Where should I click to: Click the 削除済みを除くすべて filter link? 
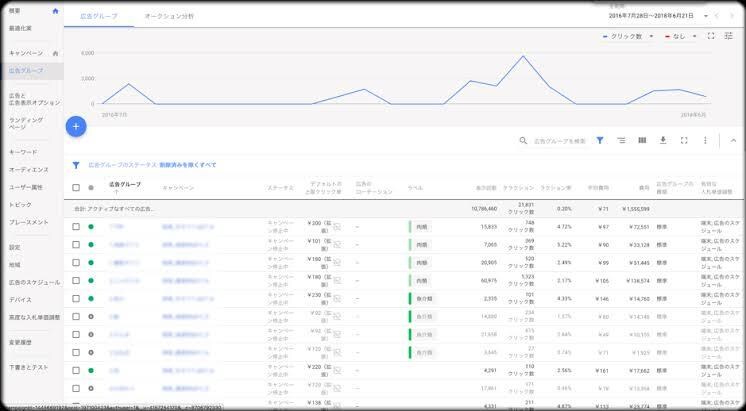coord(187,165)
